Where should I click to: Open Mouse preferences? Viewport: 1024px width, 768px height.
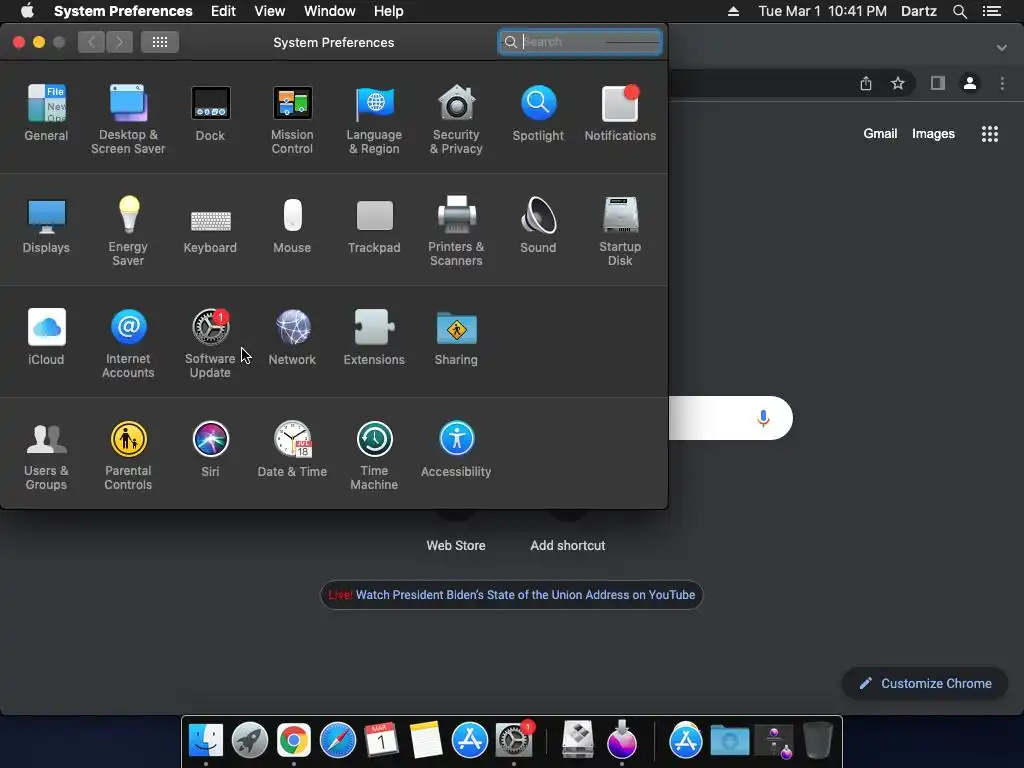(x=292, y=225)
